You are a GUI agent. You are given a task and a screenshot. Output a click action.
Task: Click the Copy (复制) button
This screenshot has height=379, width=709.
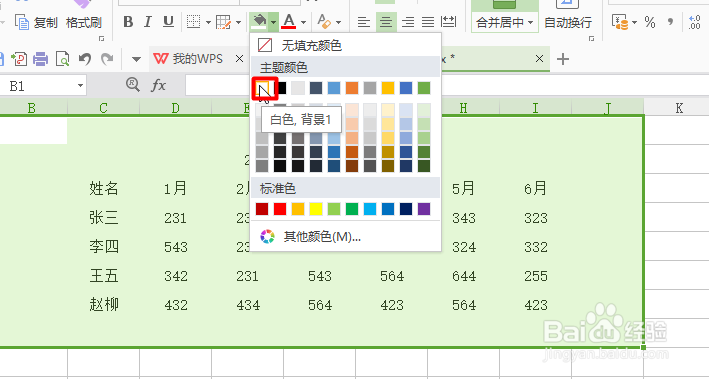click(x=36, y=22)
